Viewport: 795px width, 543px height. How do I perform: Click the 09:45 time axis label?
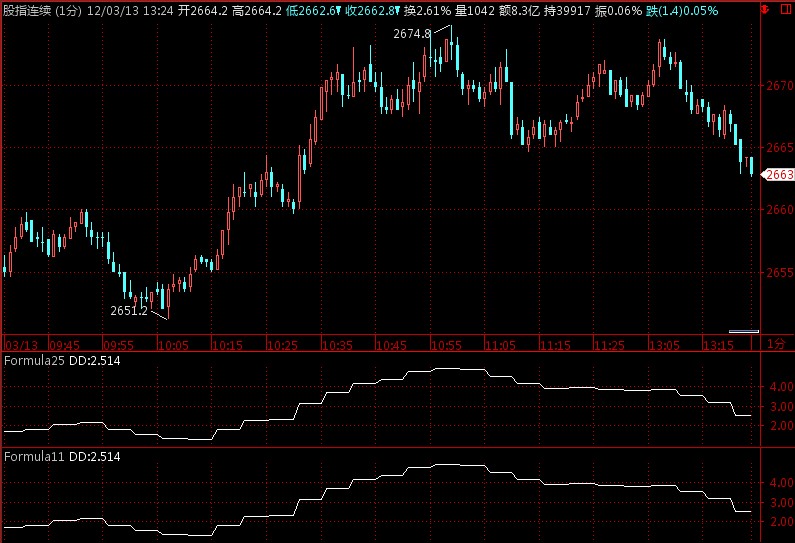64,345
